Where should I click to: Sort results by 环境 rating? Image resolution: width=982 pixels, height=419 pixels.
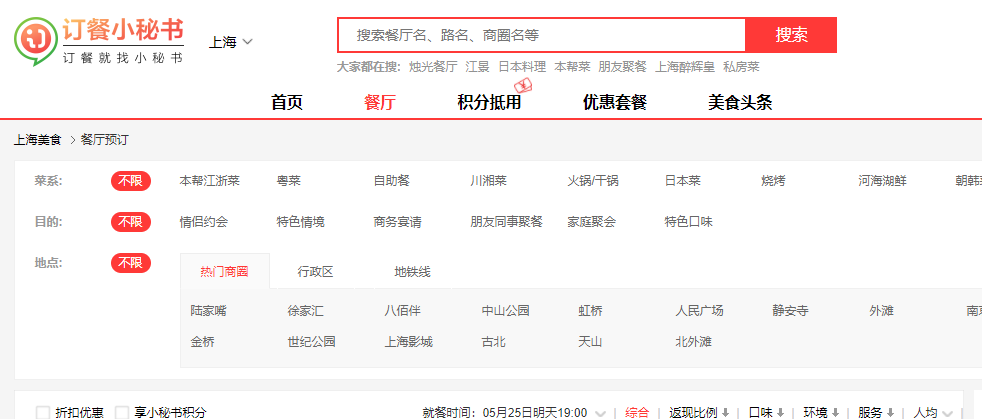click(821, 412)
